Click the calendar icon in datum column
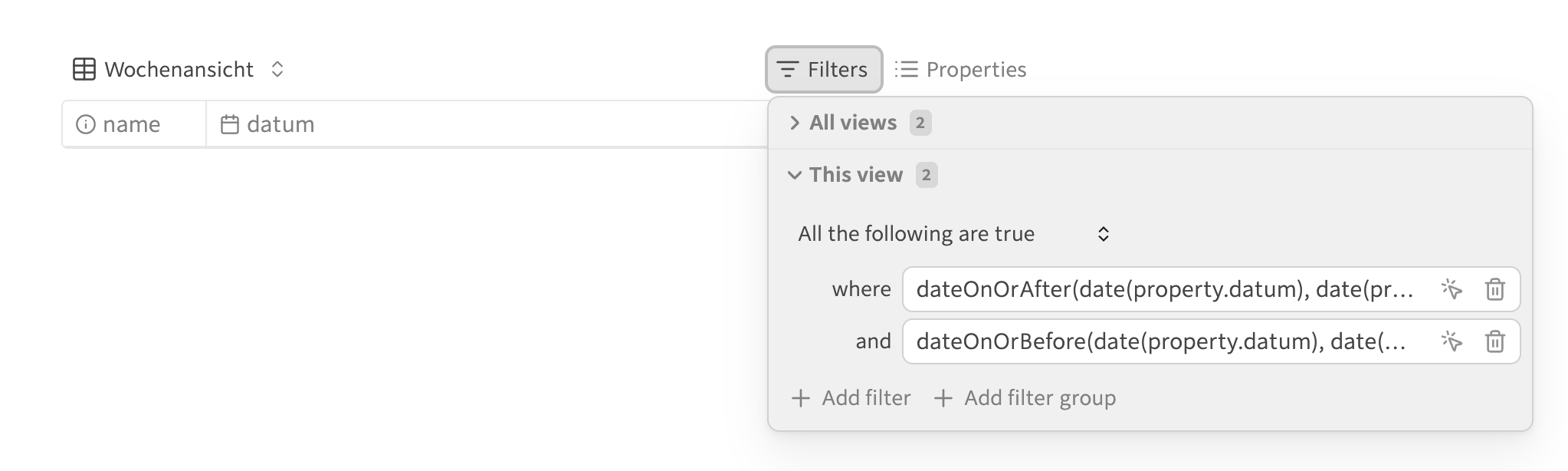1568x471 pixels. pyautogui.click(x=230, y=124)
